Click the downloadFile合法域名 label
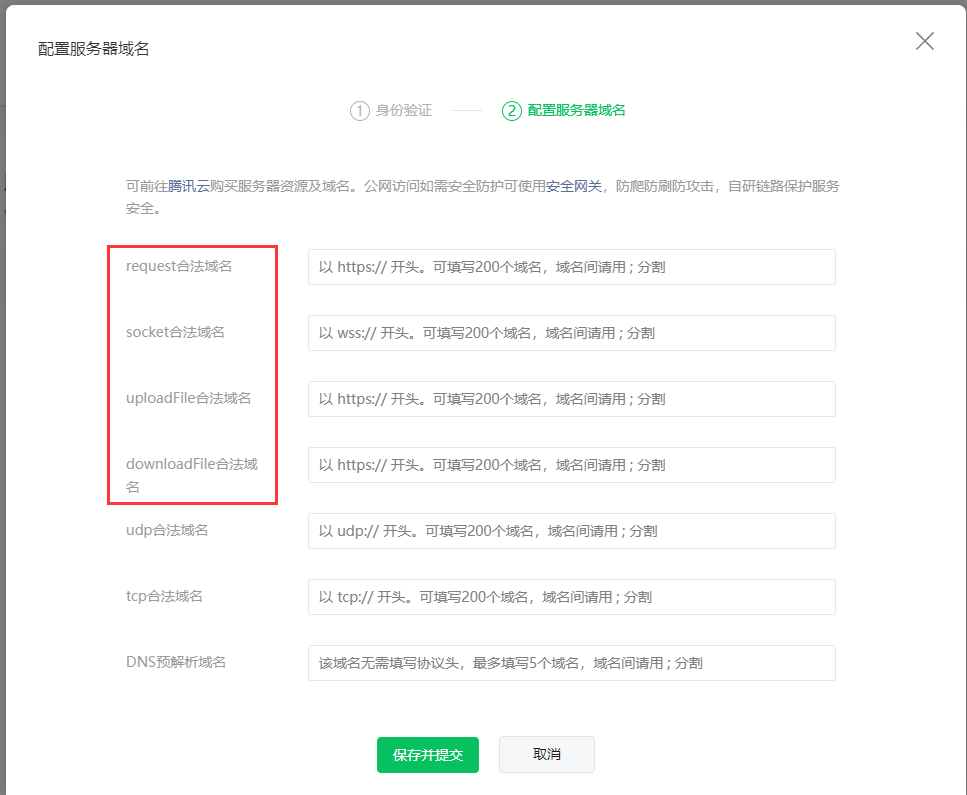This screenshot has width=967, height=795. tap(192, 475)
